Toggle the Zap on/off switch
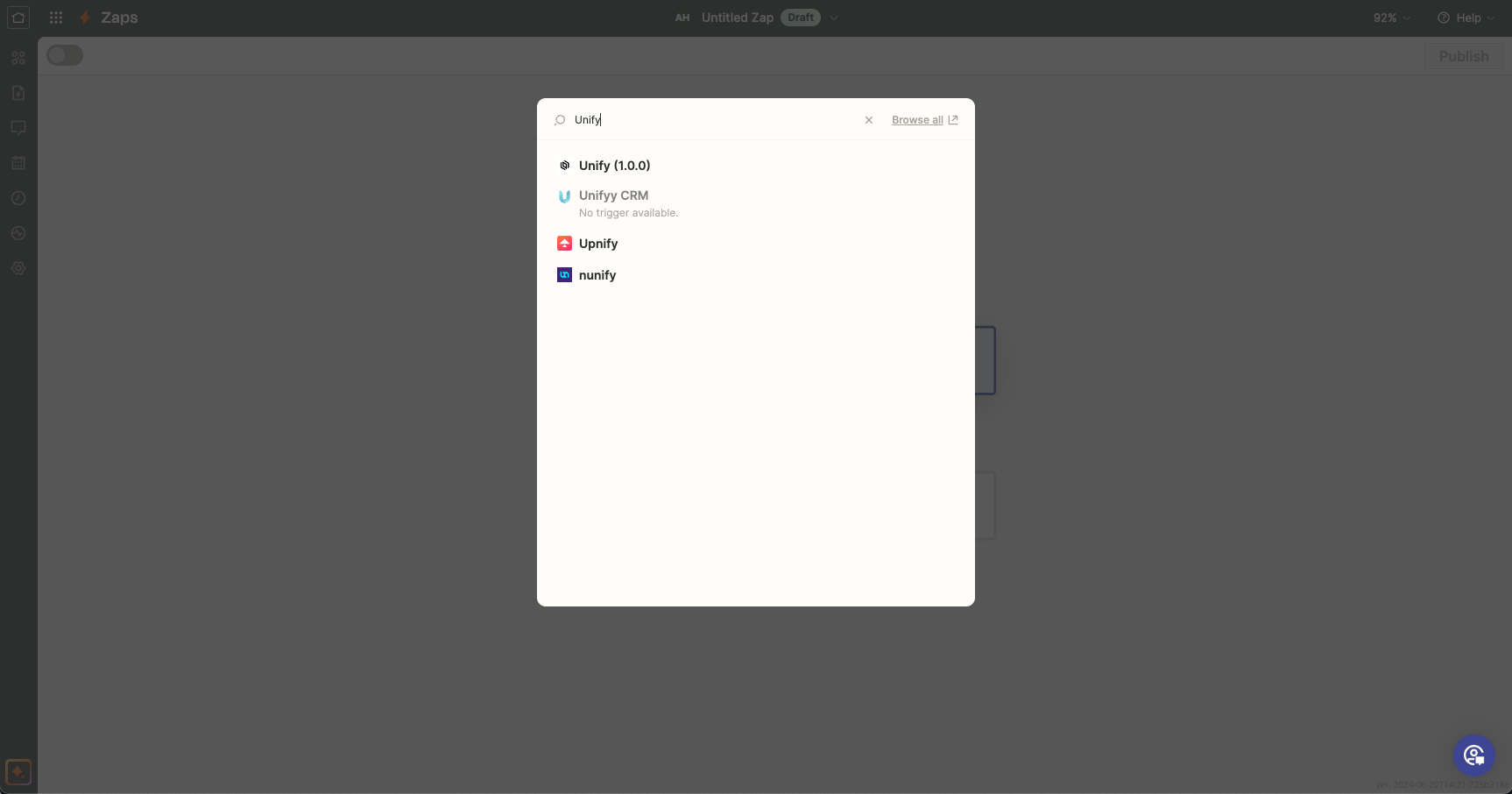 tap(65, 54)
